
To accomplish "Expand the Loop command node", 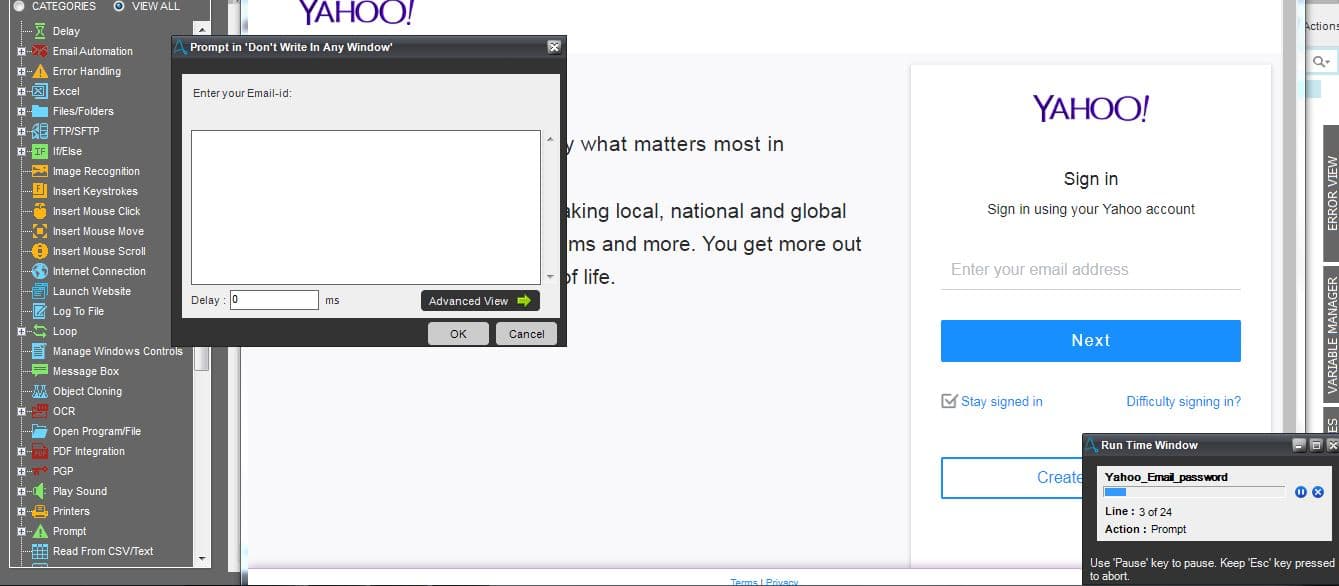I will [x=21, y=331].
